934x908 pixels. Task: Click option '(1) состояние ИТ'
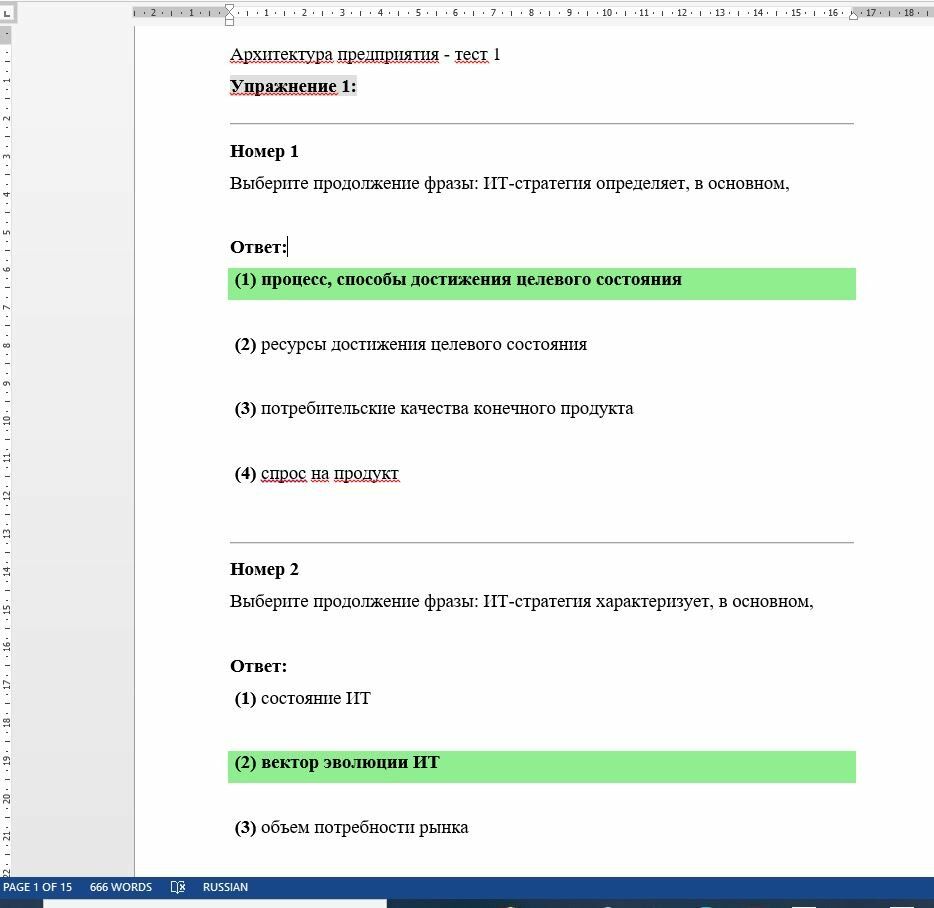[x=303, y=698]
